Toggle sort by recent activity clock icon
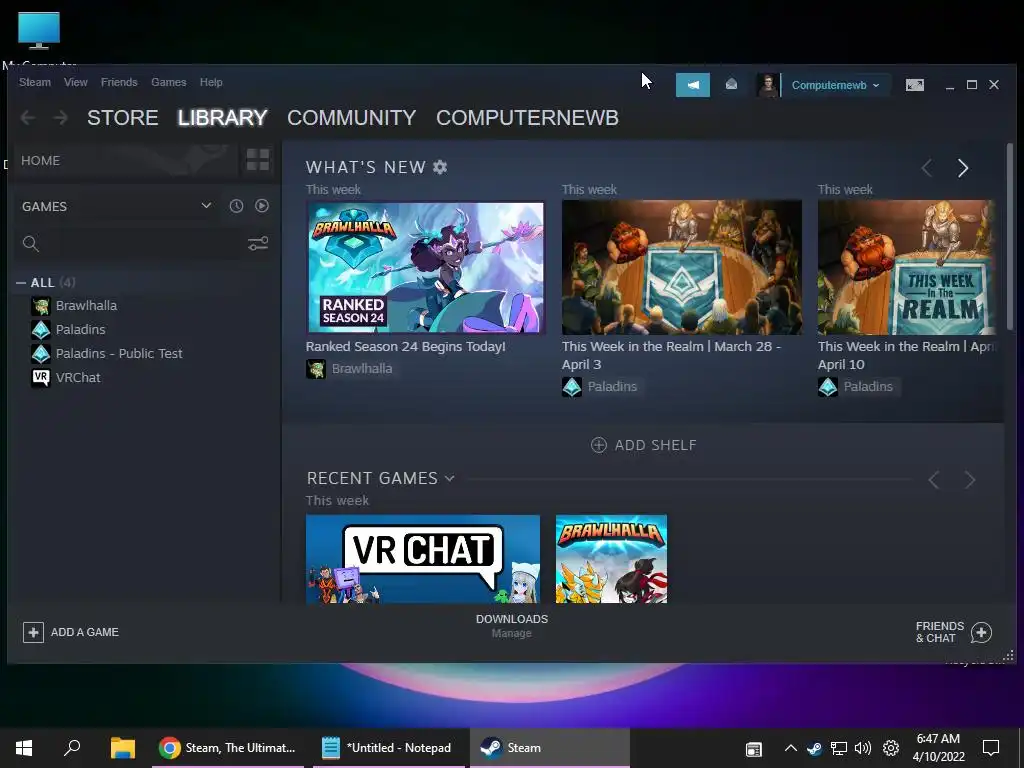This screenshot has width=1024, height=768. (x=236, y=206)
